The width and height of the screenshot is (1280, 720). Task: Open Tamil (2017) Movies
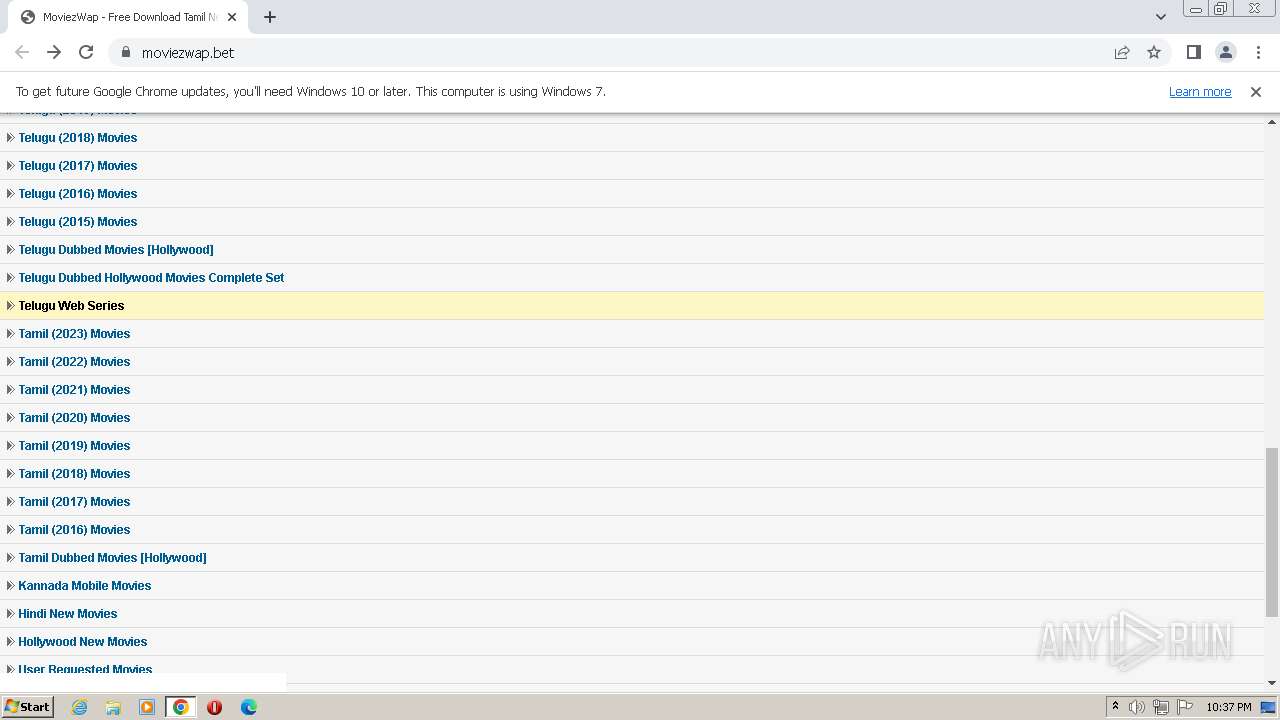click(x=74, y=502)
